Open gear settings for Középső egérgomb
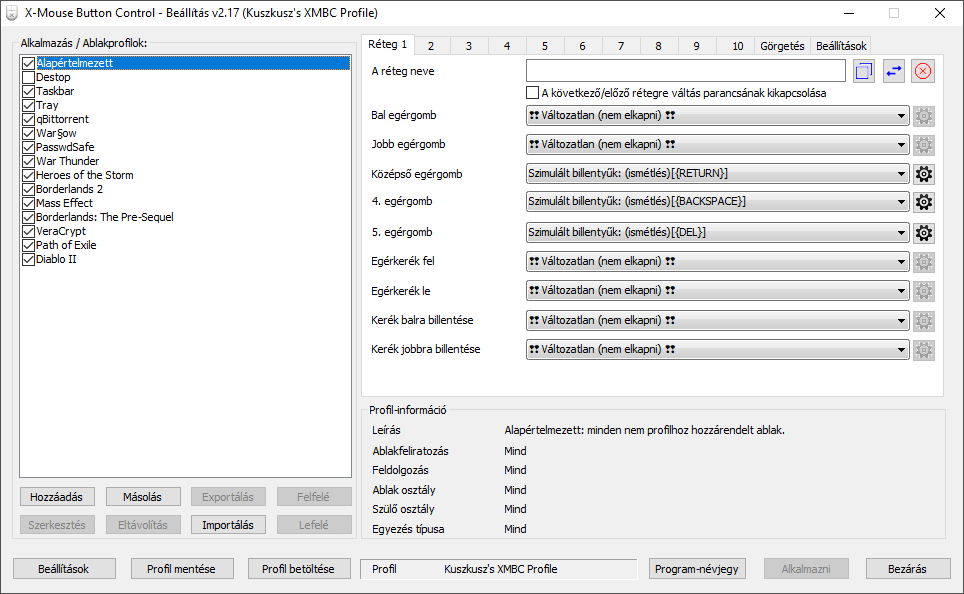 click(x=923, y=174)
